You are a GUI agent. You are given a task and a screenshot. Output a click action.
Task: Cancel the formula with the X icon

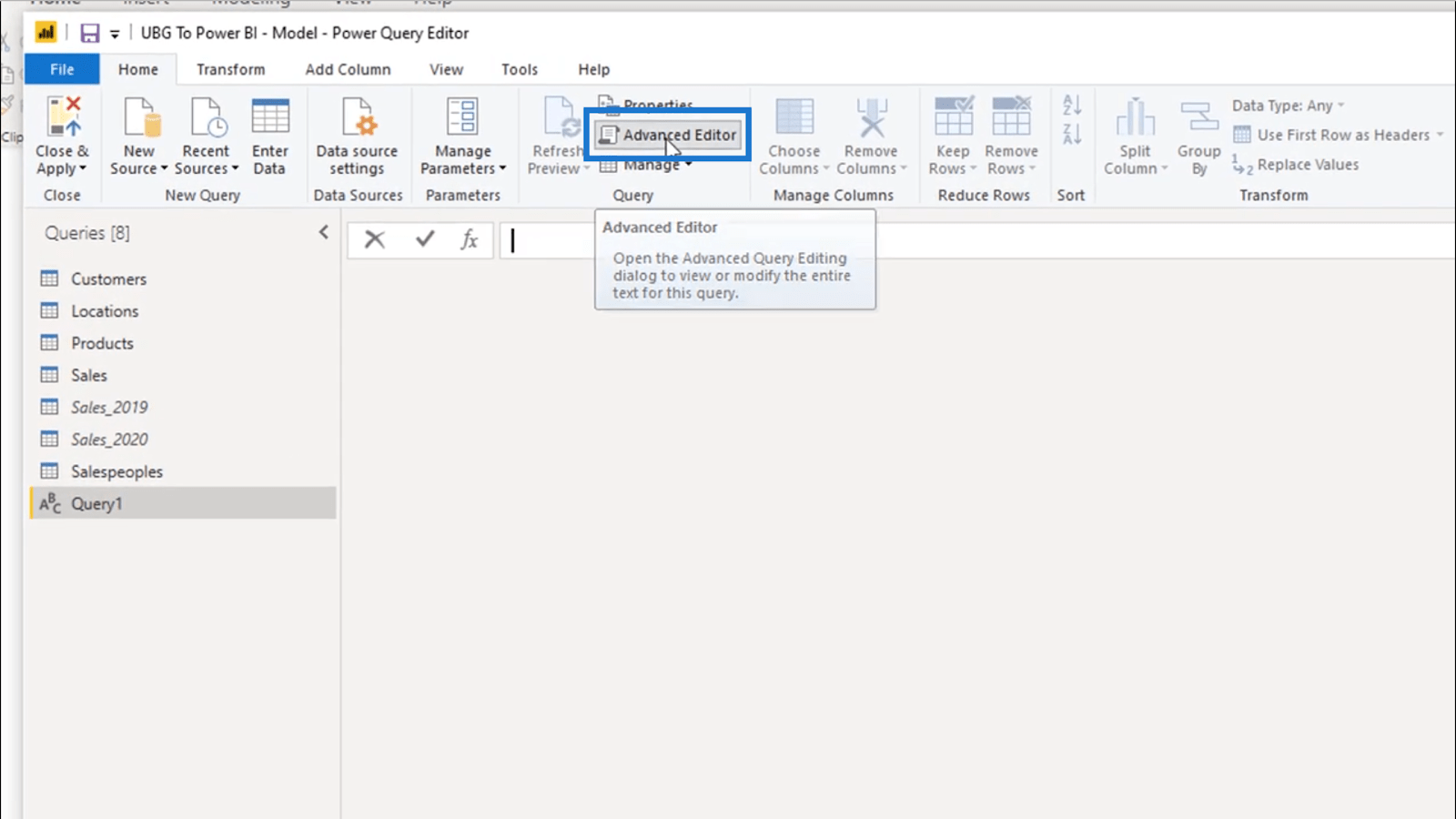pos(374,239)
